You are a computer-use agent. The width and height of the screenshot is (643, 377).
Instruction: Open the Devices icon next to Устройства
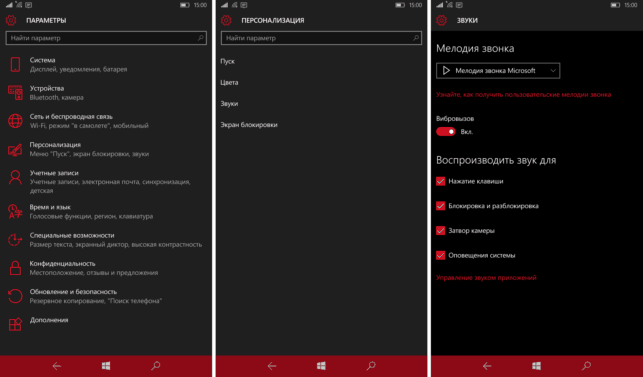click(15, 93)
